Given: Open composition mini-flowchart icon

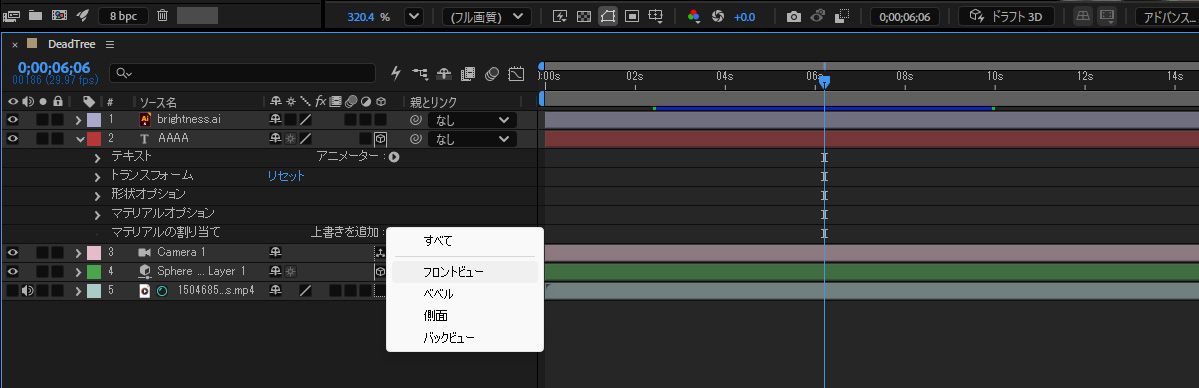Looking at the screenshot, I should pos(421,73).
